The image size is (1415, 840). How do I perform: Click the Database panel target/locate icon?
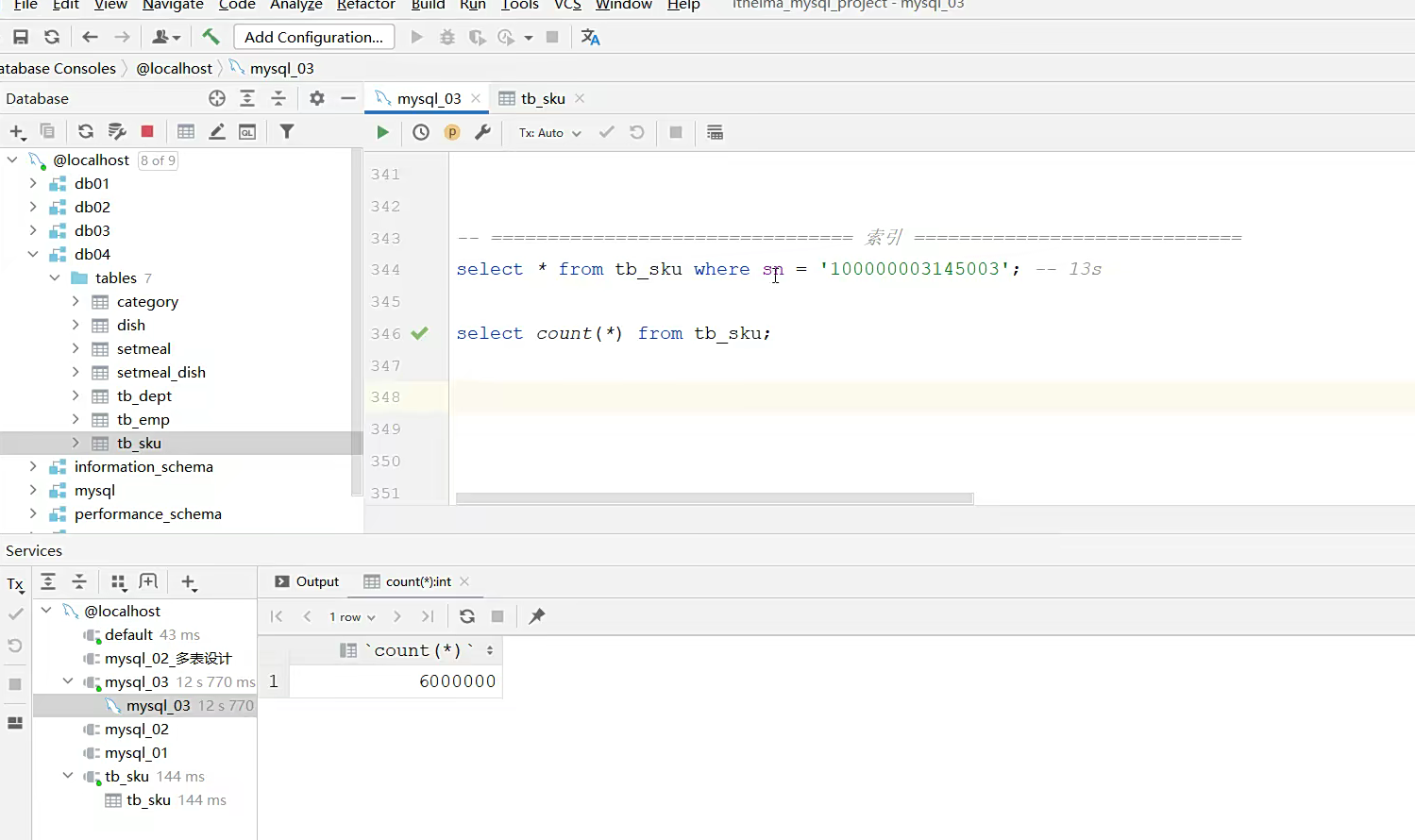(217, 98)
